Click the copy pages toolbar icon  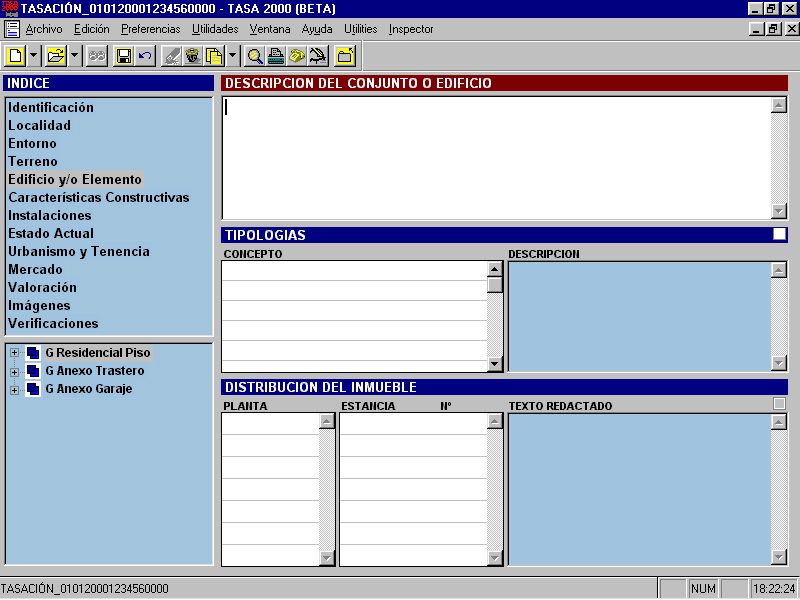[x=214, y=56]
